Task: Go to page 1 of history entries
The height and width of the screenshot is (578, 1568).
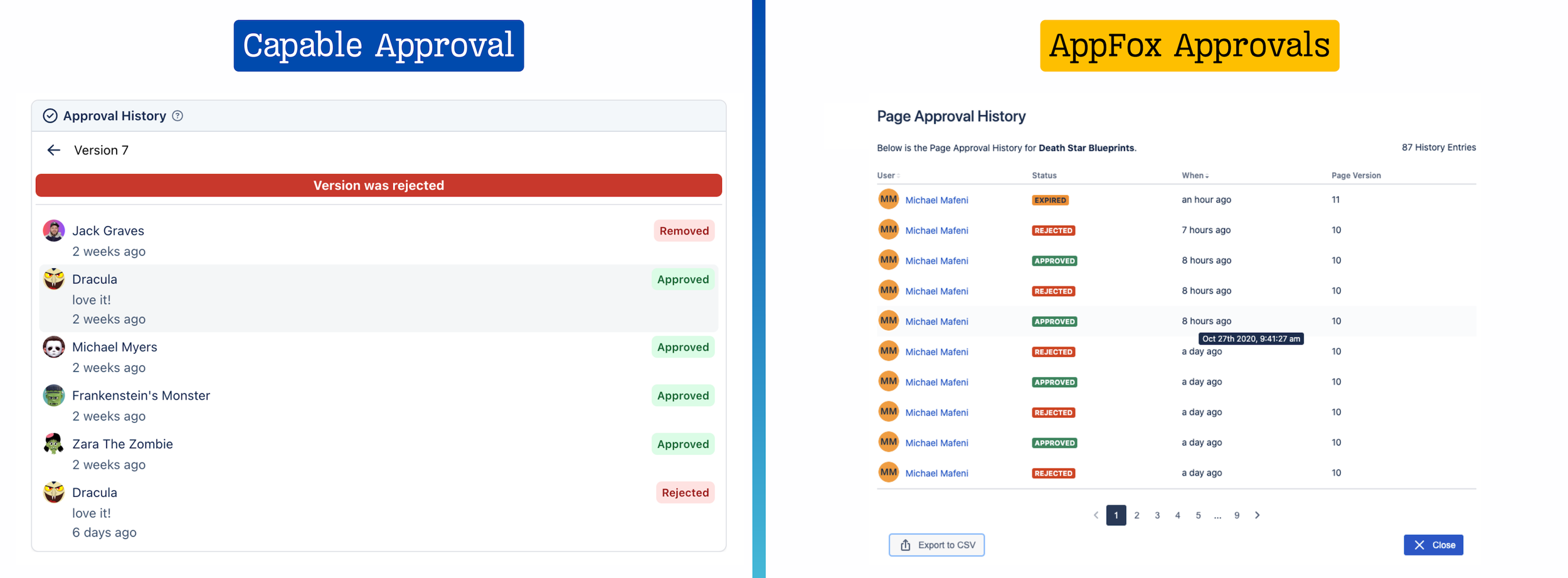Action: [x=1116, y=515]
